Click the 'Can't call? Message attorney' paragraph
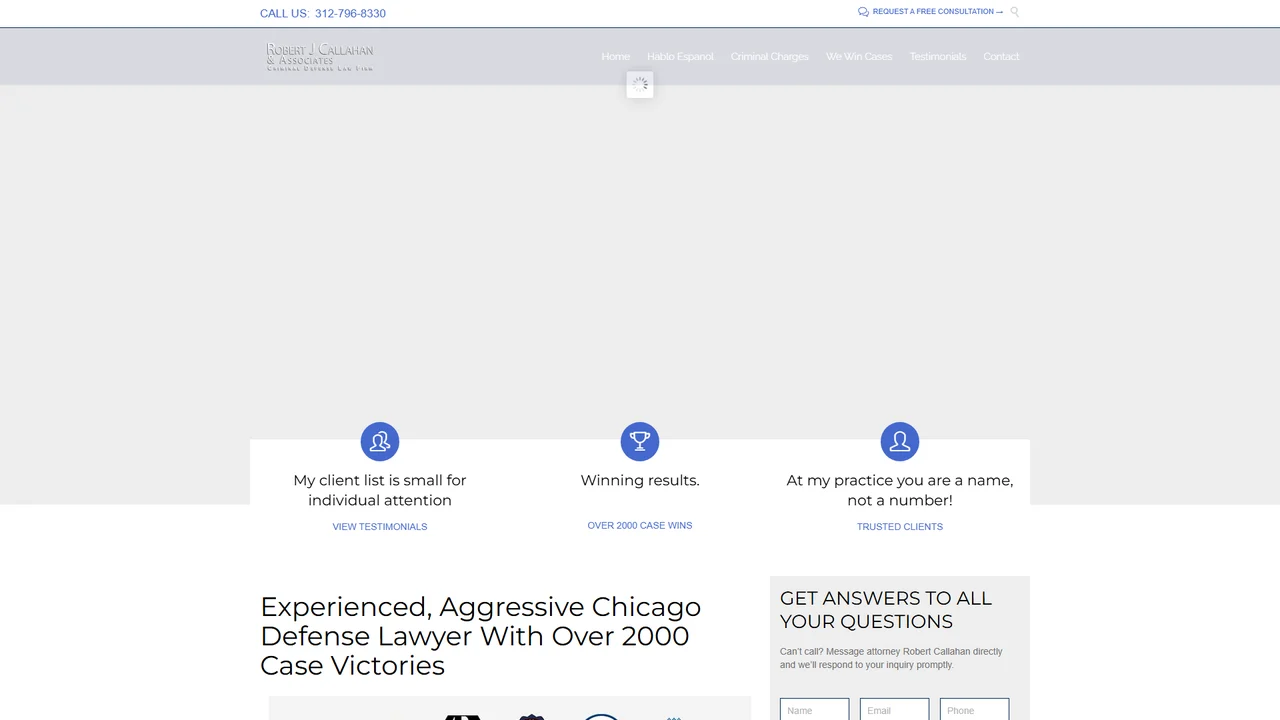1280x720 pixels. coord(891,658)
